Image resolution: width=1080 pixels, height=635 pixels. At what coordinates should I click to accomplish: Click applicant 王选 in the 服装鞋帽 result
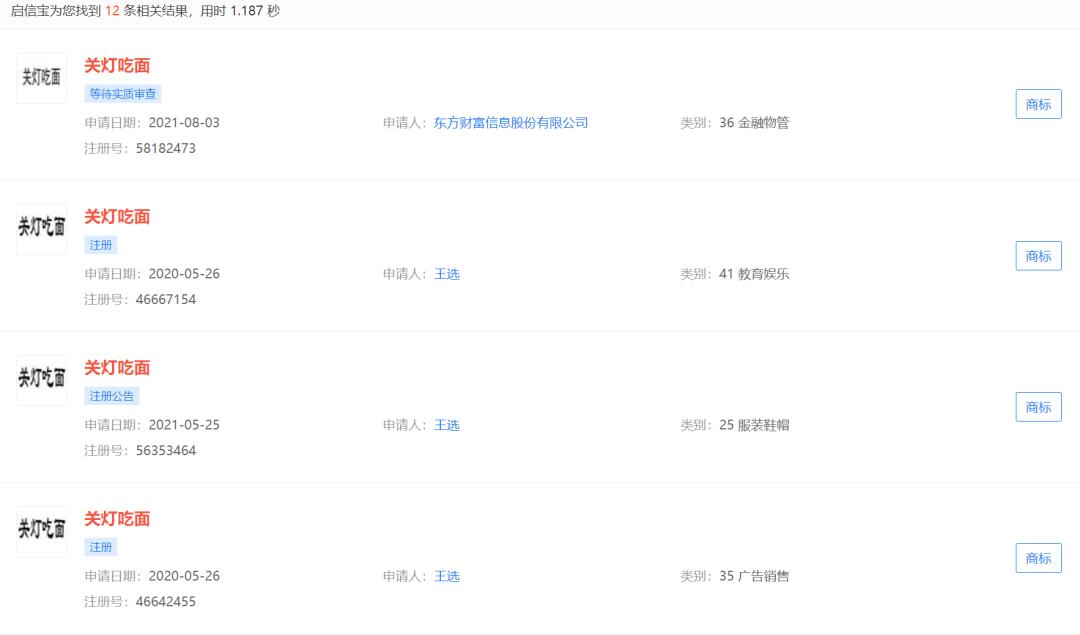(x=447, y=425)
